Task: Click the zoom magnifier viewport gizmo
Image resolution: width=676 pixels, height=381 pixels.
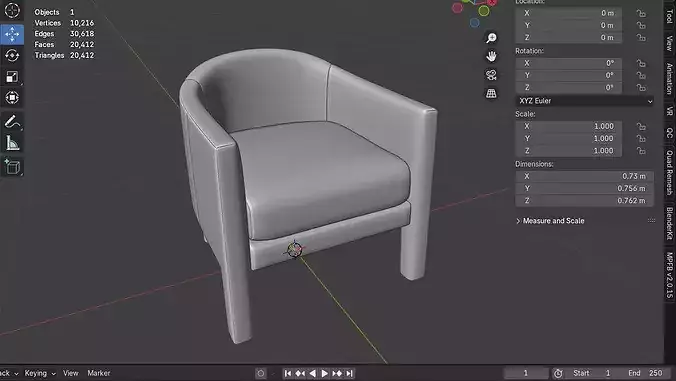Action: coord(491,38)
